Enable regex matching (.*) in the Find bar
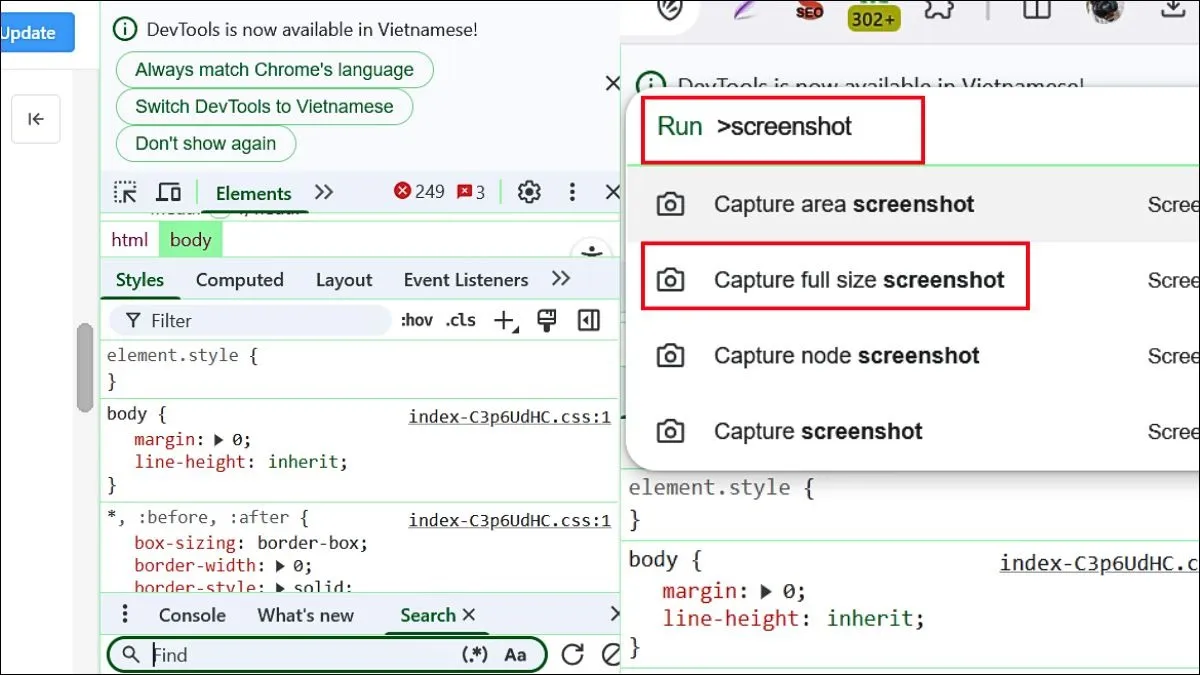The width and height of the screenshot is (1200, 675). click(x=475, y=654)
